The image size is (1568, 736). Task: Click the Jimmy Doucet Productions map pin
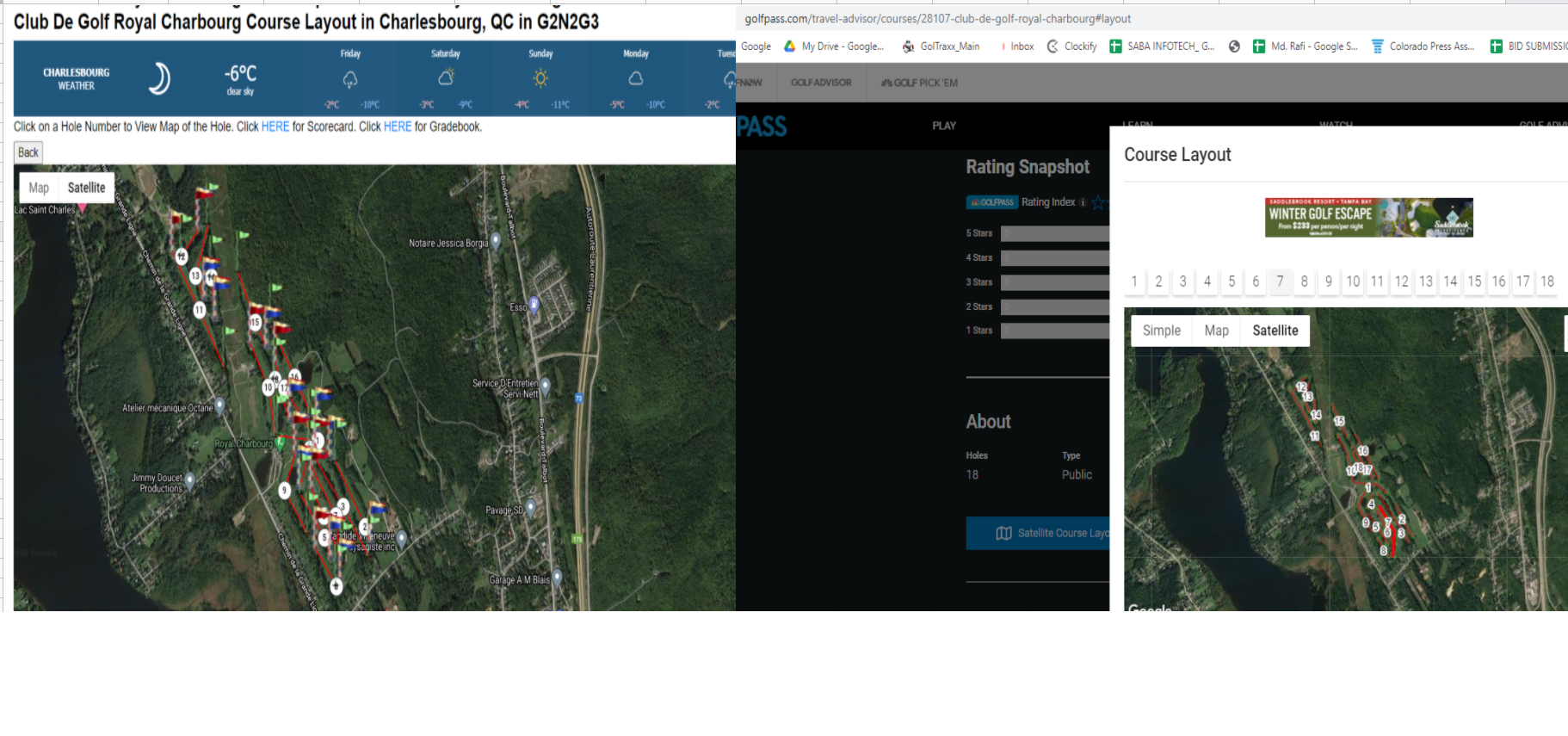[189, 480]
